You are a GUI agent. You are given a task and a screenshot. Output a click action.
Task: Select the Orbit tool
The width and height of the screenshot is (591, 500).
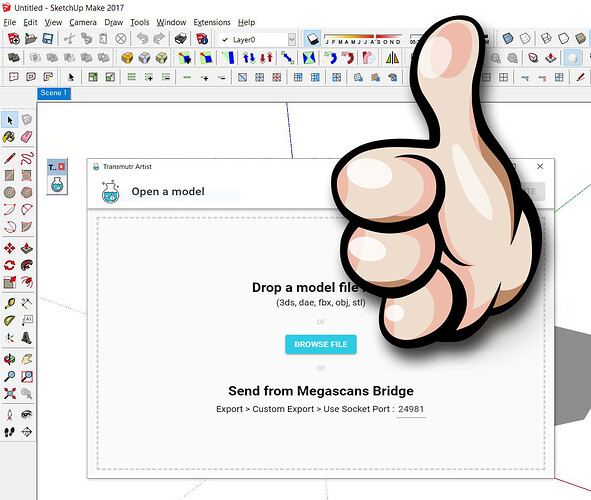9,359
